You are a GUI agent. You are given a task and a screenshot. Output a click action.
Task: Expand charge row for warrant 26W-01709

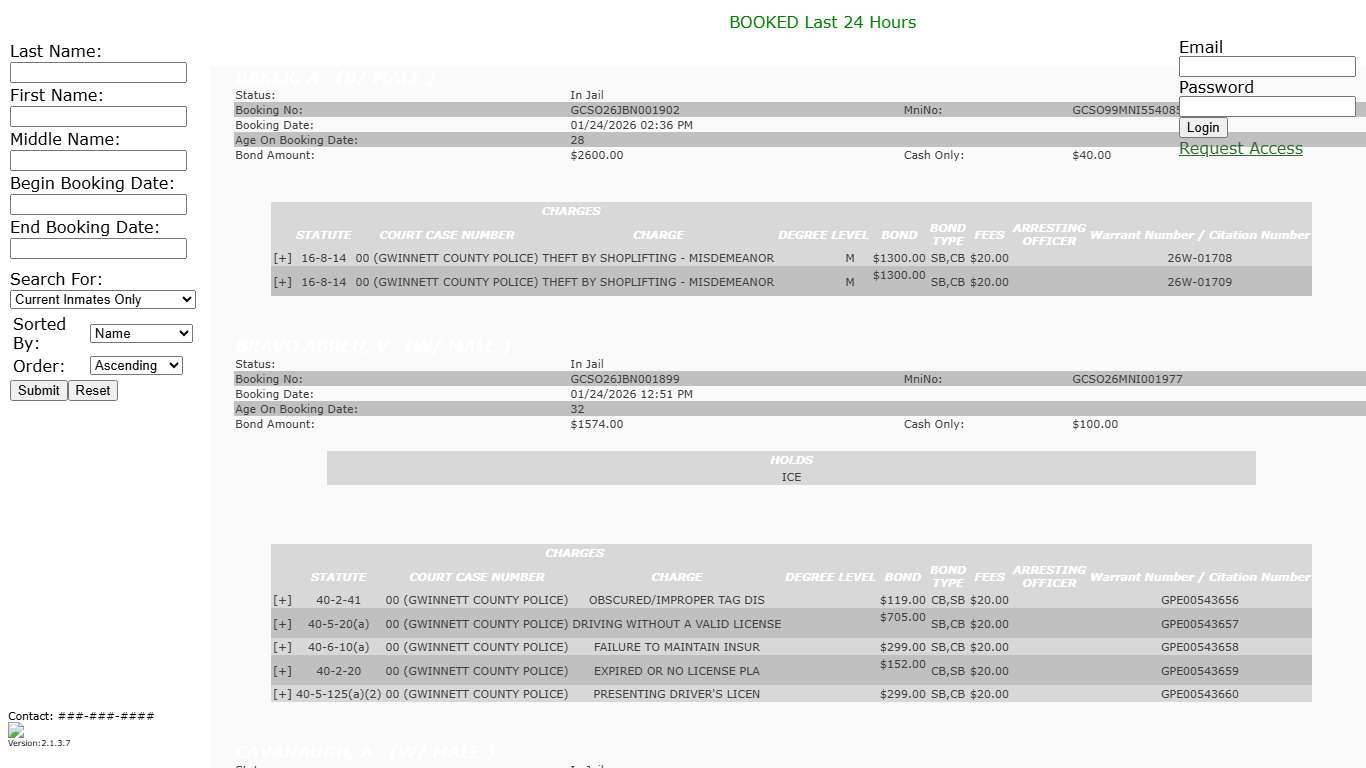[282, 282]
